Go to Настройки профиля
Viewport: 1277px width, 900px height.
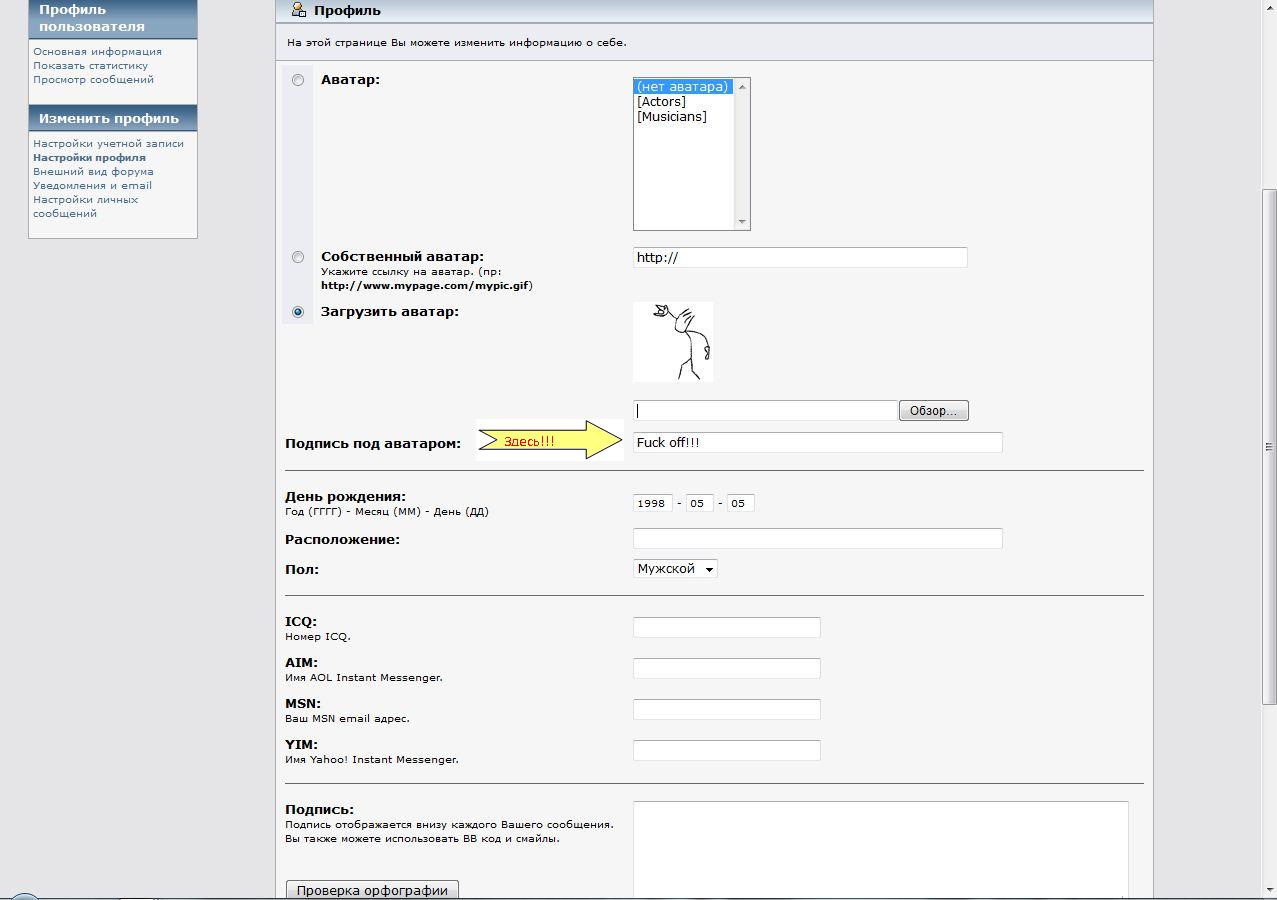[89, 158]
